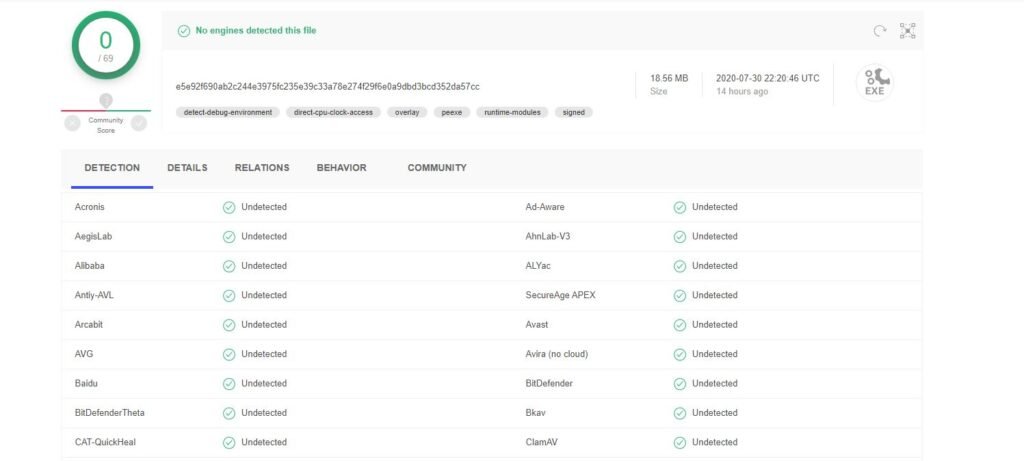Click the 0/69 detection score circle
The image size is (1024, 461).
[106, 45]
